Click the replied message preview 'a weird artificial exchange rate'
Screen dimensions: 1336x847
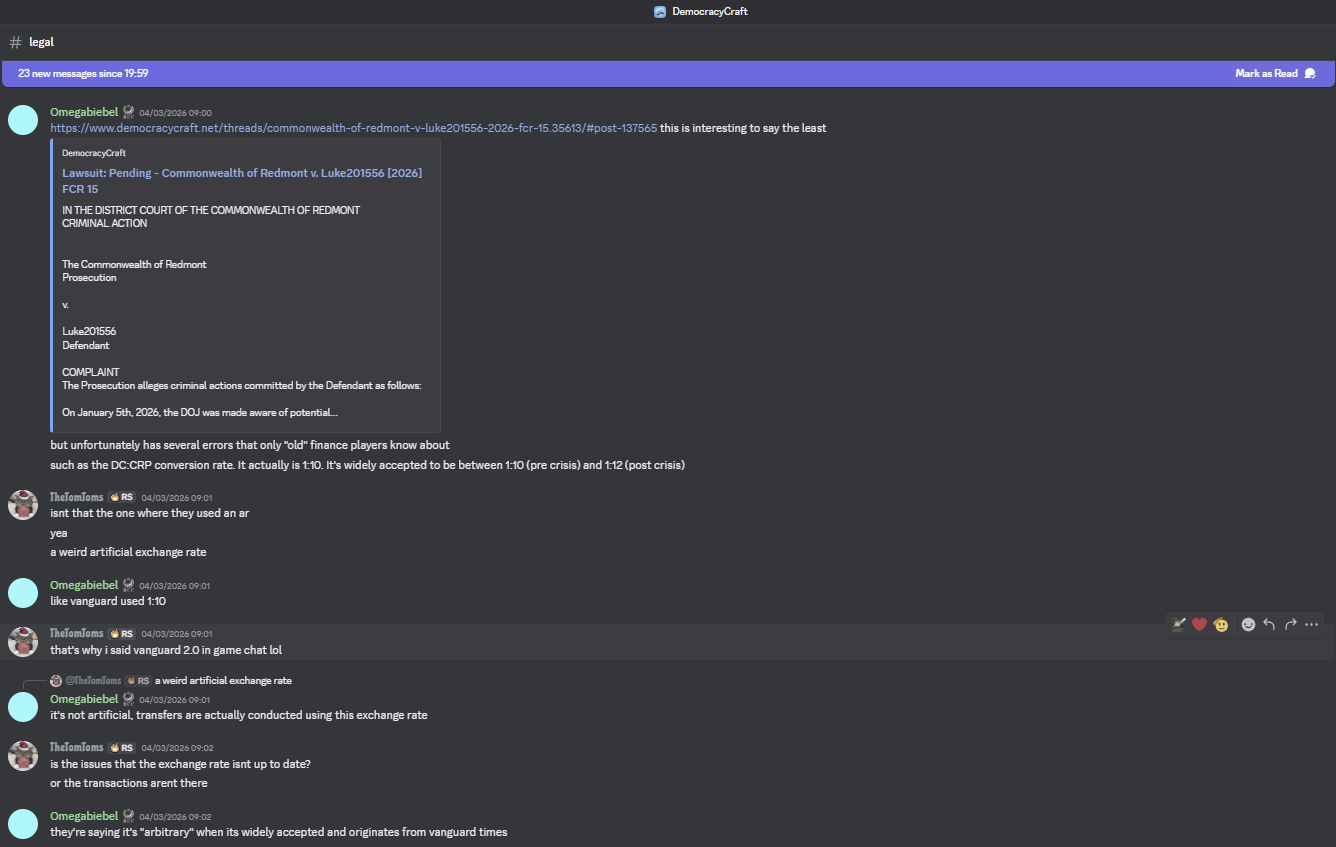click(x=223, y=680)
